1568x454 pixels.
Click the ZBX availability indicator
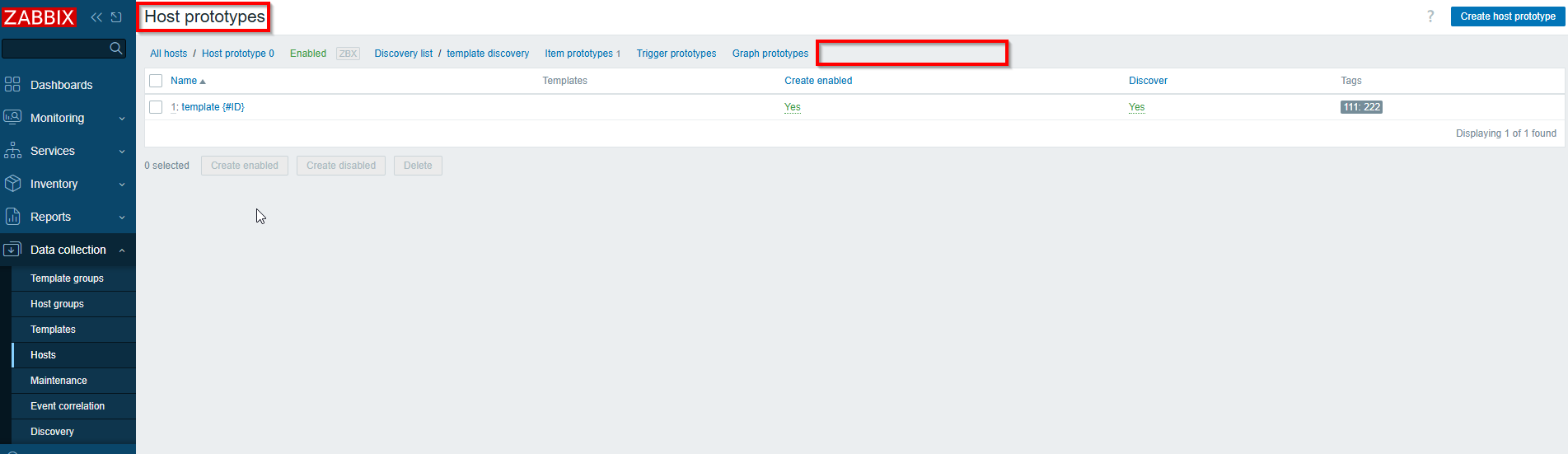(x=348, y=54)
